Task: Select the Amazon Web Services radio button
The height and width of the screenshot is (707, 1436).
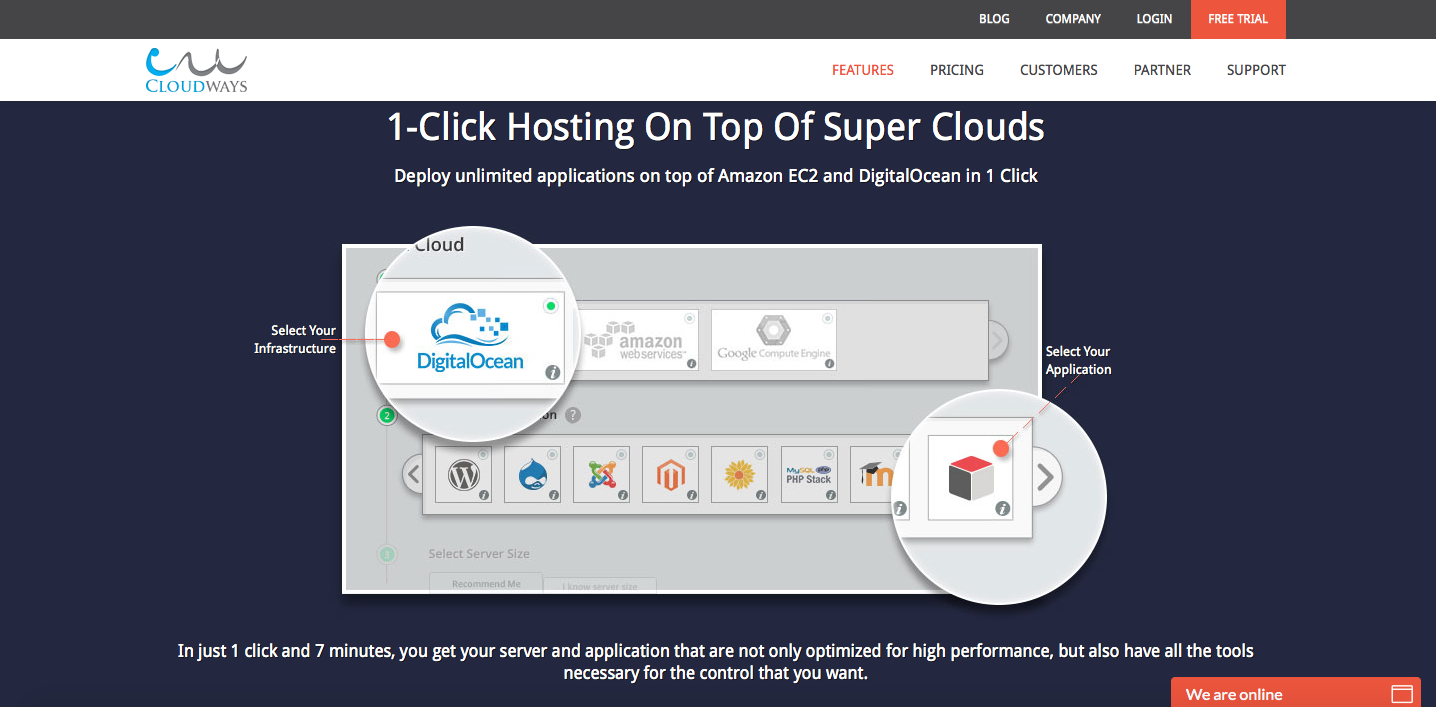Action: point(689,318)
